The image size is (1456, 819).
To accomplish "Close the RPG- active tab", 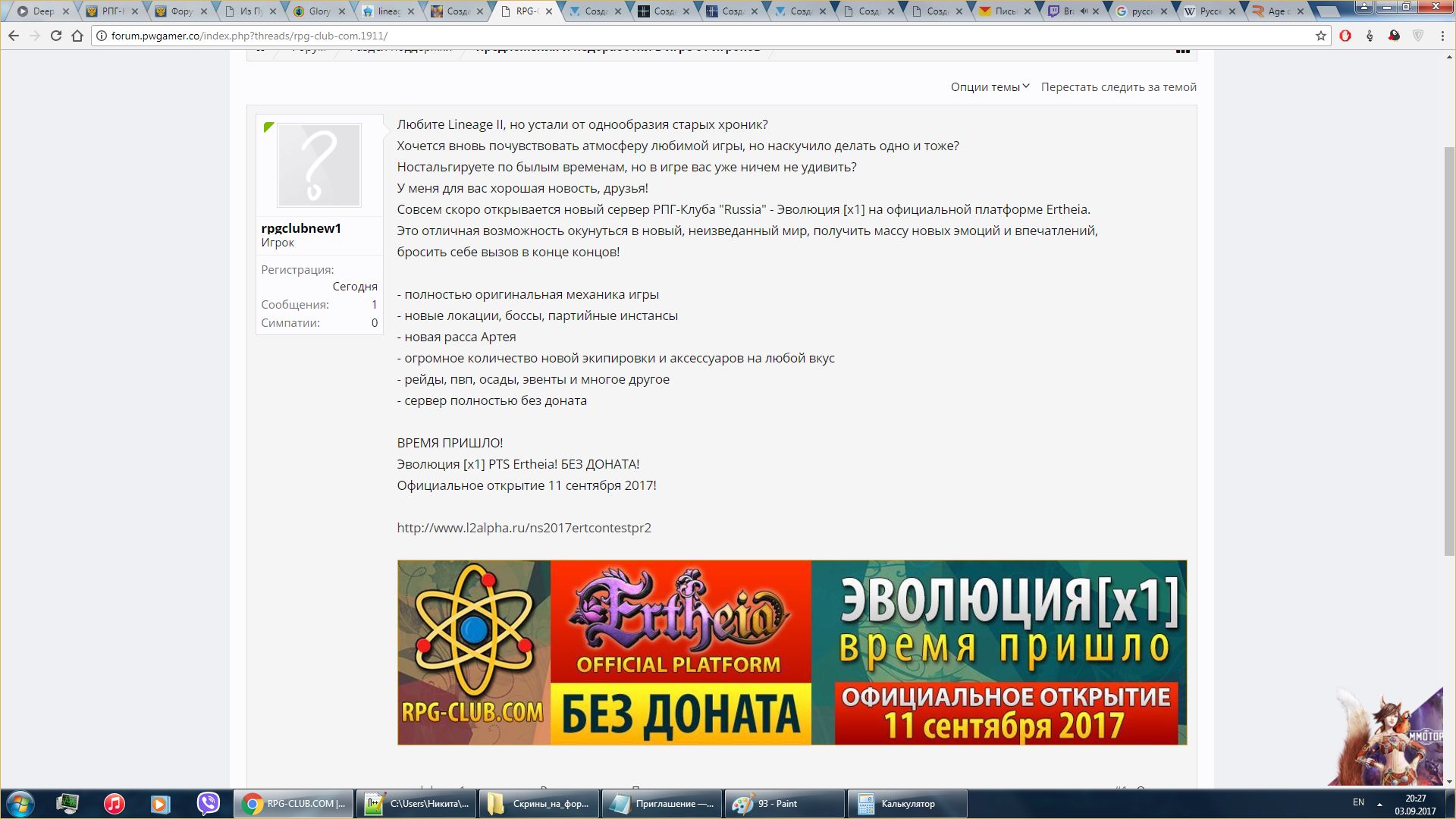I will 548,11.
